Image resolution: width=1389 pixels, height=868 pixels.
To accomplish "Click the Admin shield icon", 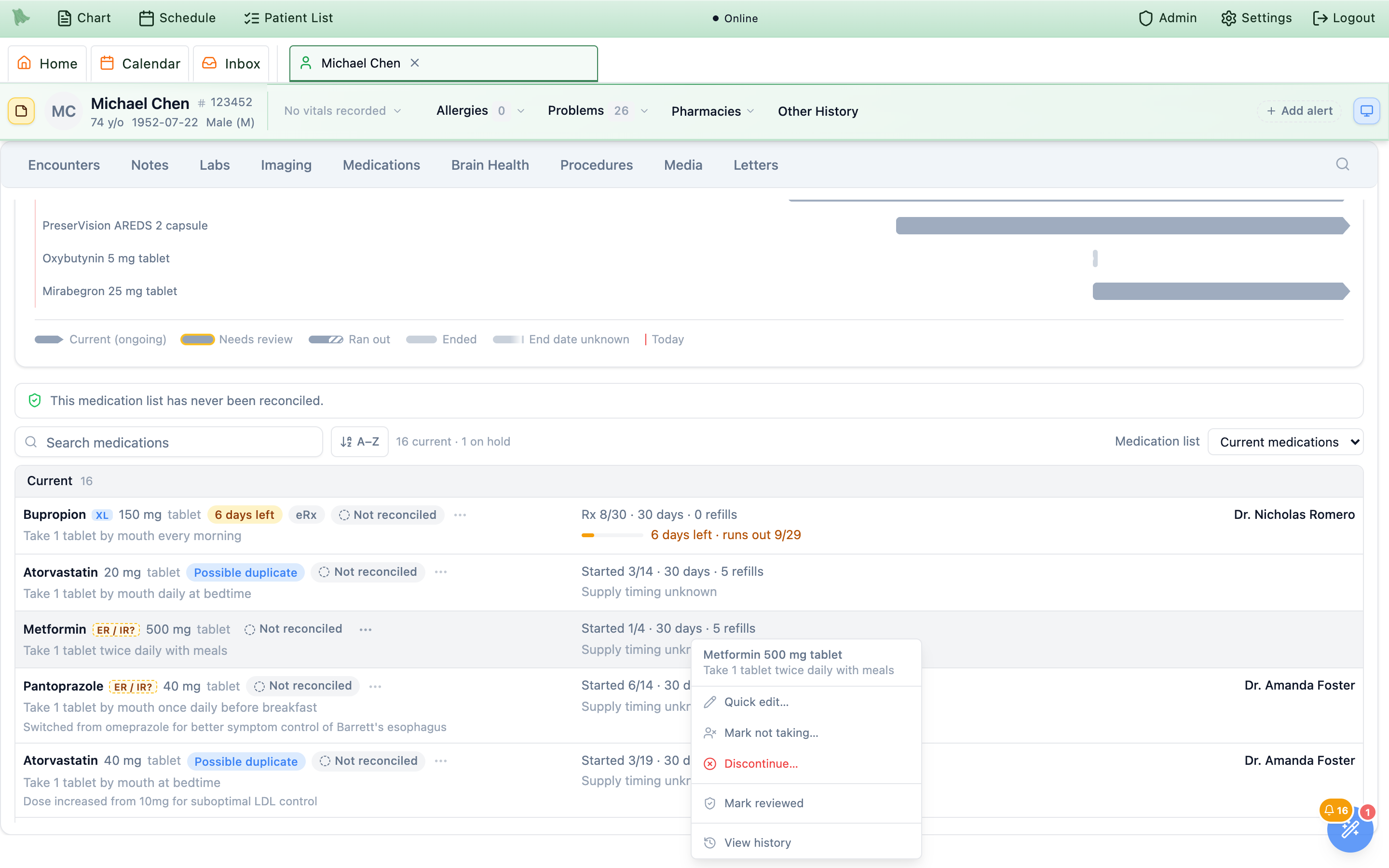I will (x=1145, y=18).
